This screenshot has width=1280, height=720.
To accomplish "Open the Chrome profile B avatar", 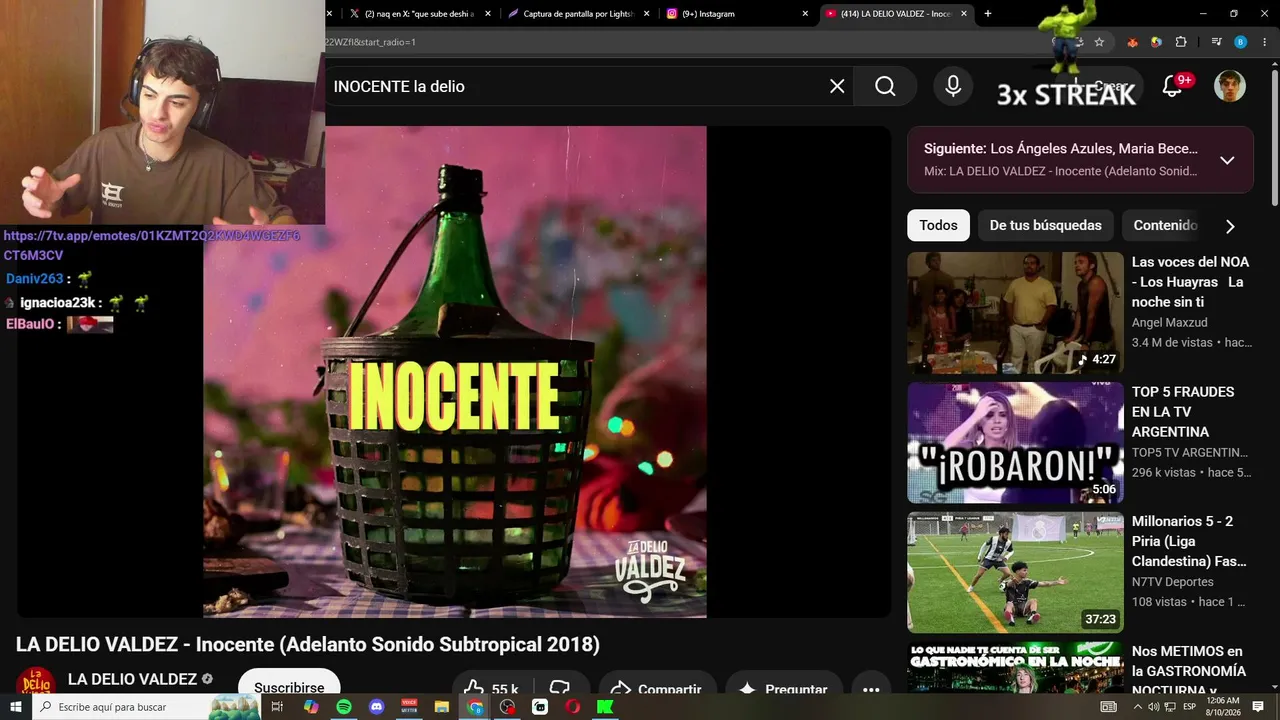I will [x=1240, y=42].
